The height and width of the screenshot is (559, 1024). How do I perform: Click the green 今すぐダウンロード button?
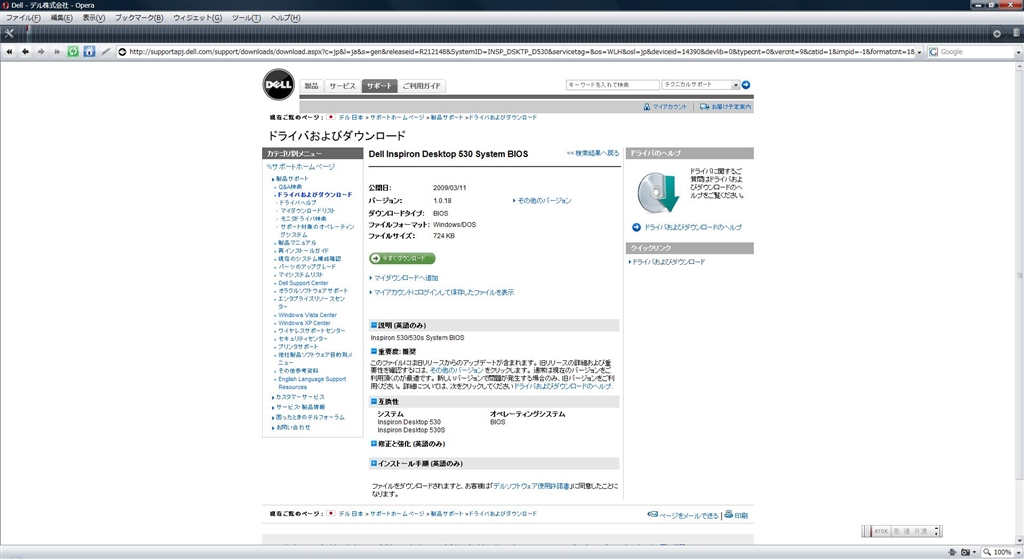402,258
